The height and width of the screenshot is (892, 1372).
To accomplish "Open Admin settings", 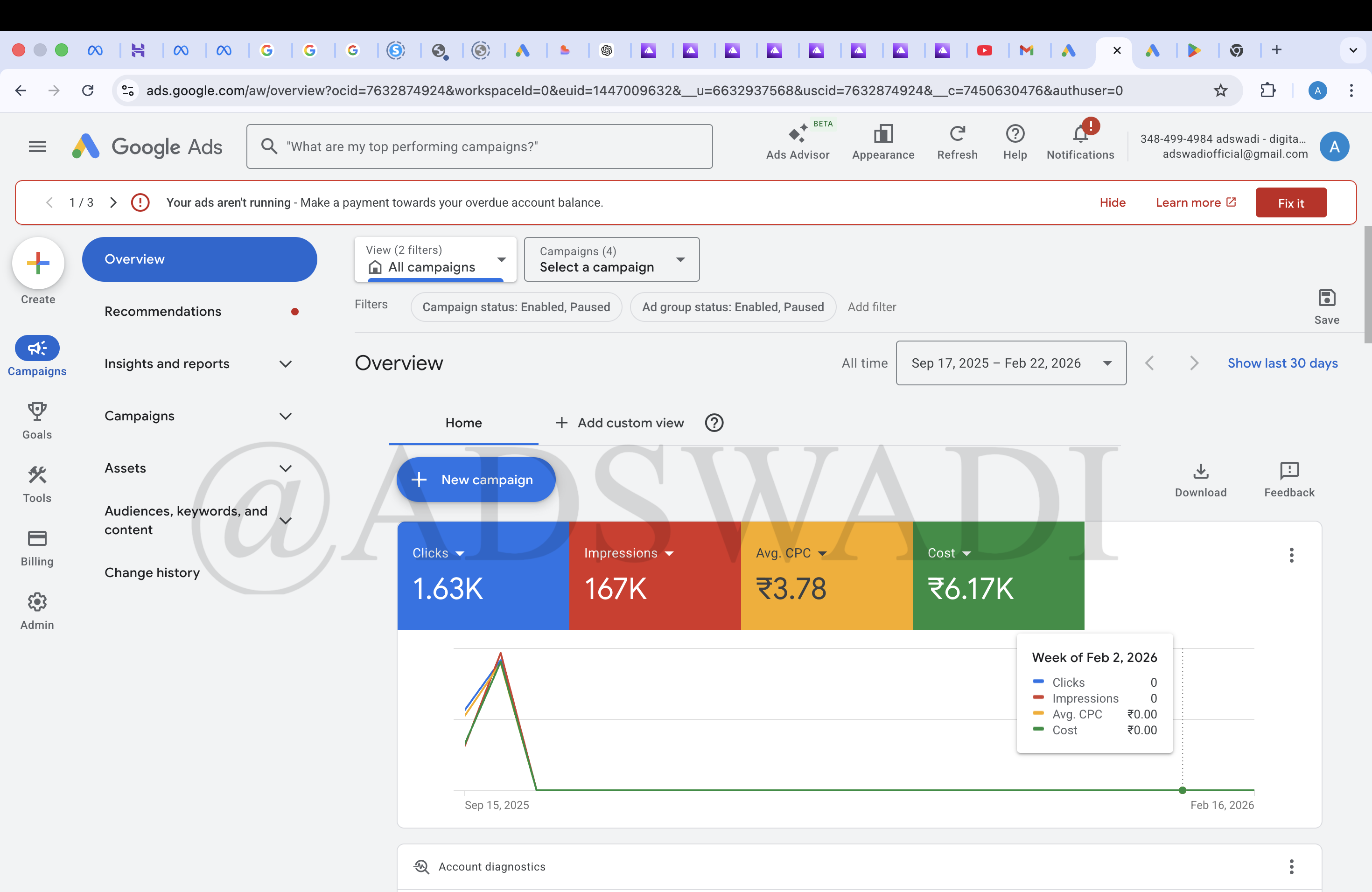I will coord(36,611).
